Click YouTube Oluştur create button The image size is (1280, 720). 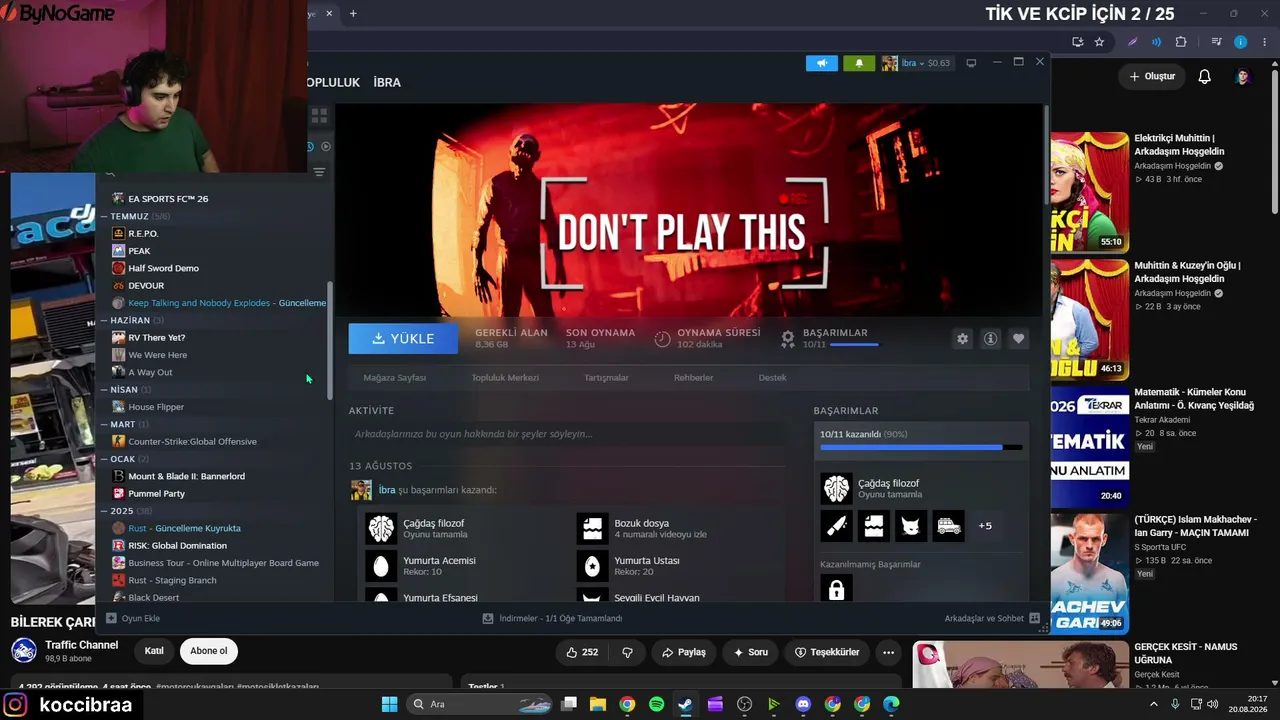(x=1152, y=77)
